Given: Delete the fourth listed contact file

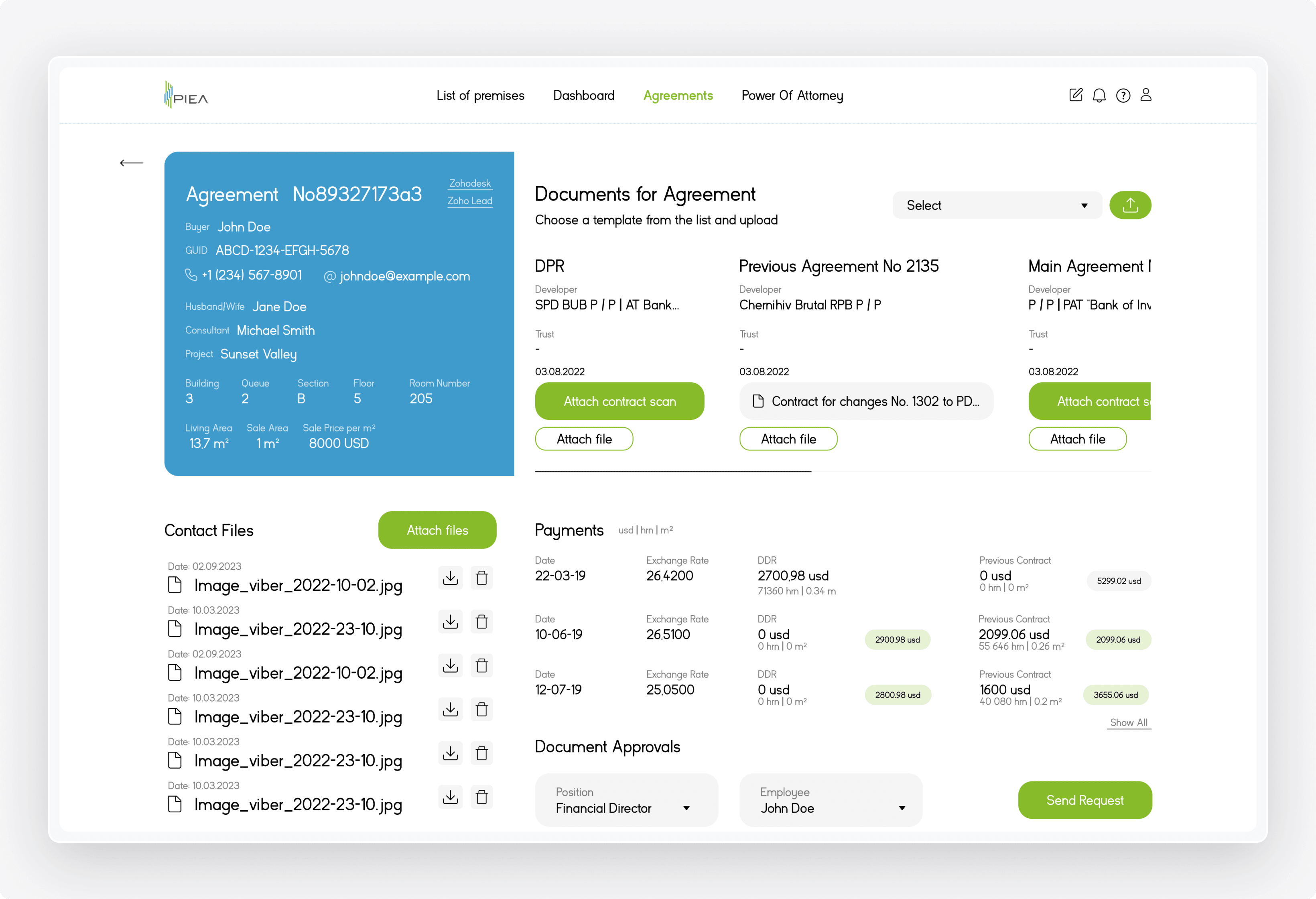Looking at the screenshot, I should (x=481, y=709).
